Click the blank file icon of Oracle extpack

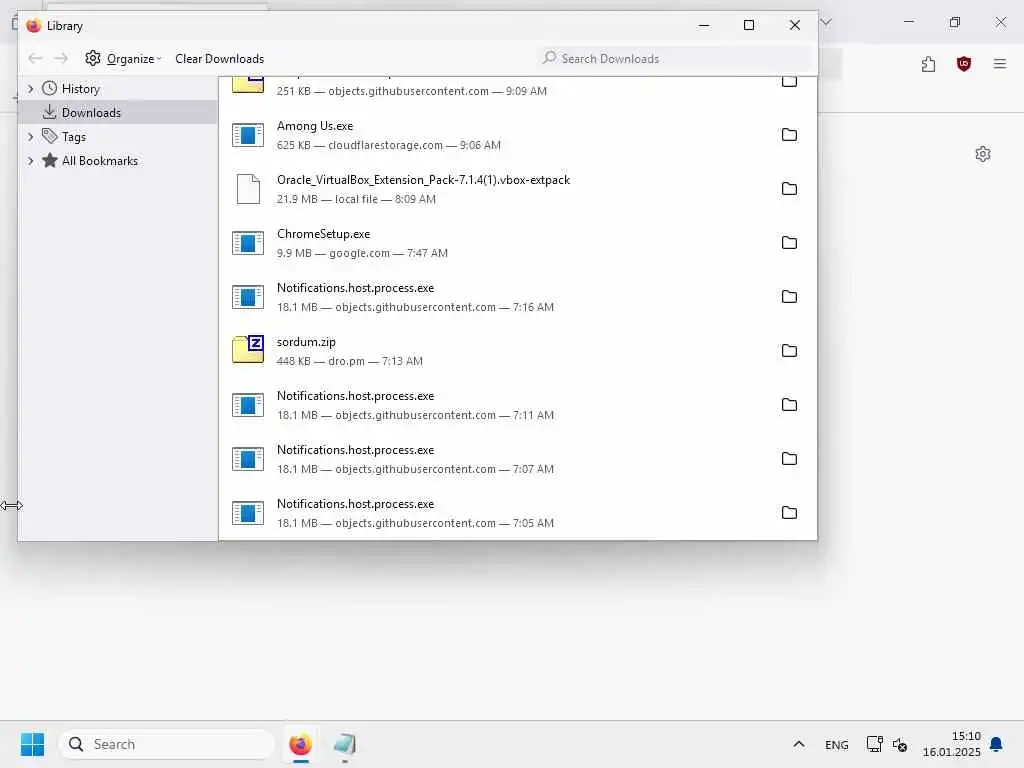click(x=248, y=189)
